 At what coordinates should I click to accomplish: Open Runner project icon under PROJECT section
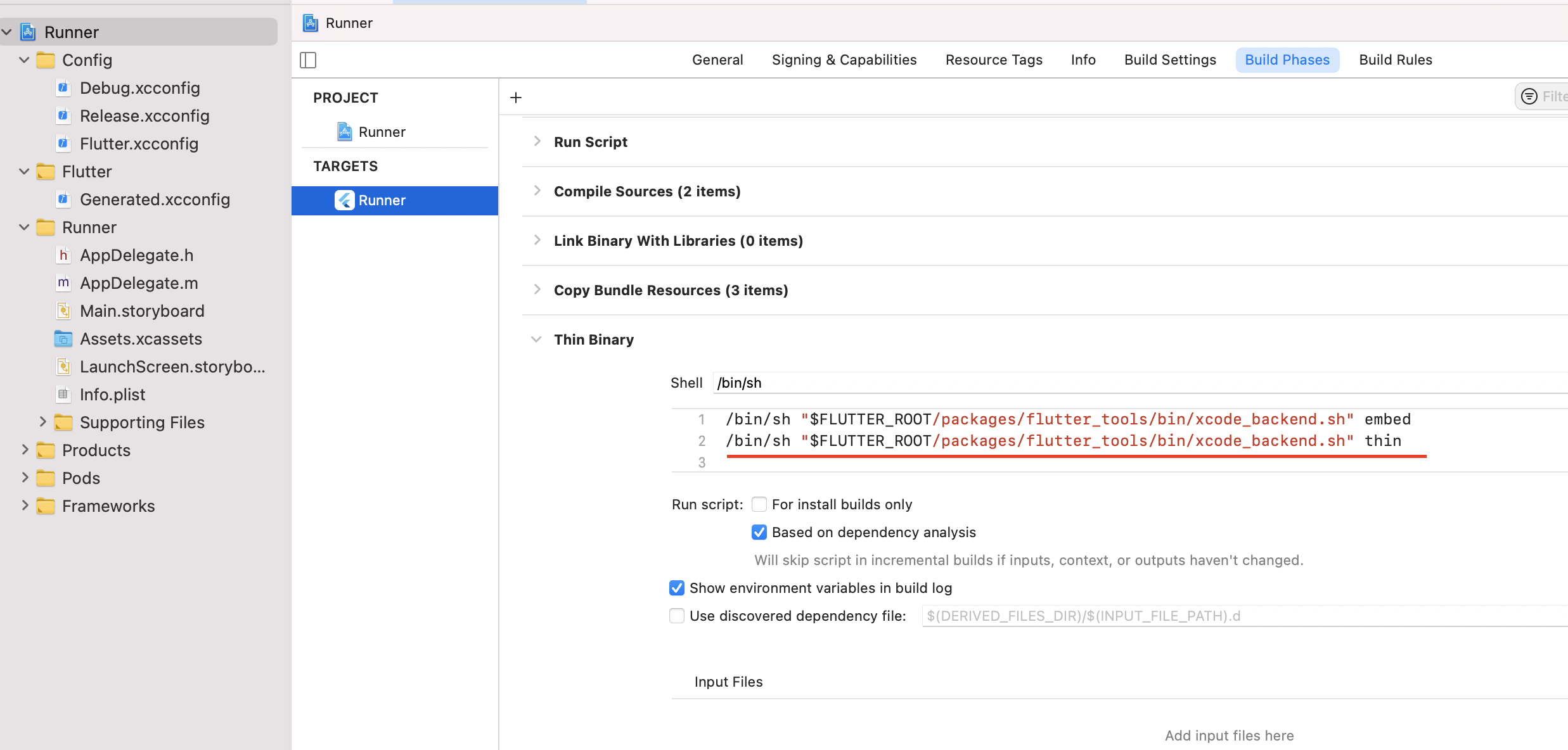click(344, 132)
